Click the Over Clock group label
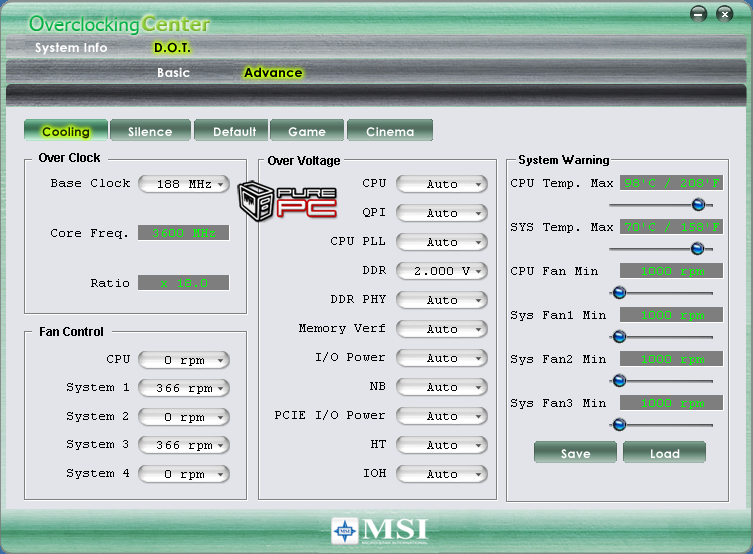The height and width of the screenshot is (554, 753). pyautogui.click(x=70, y=158)
